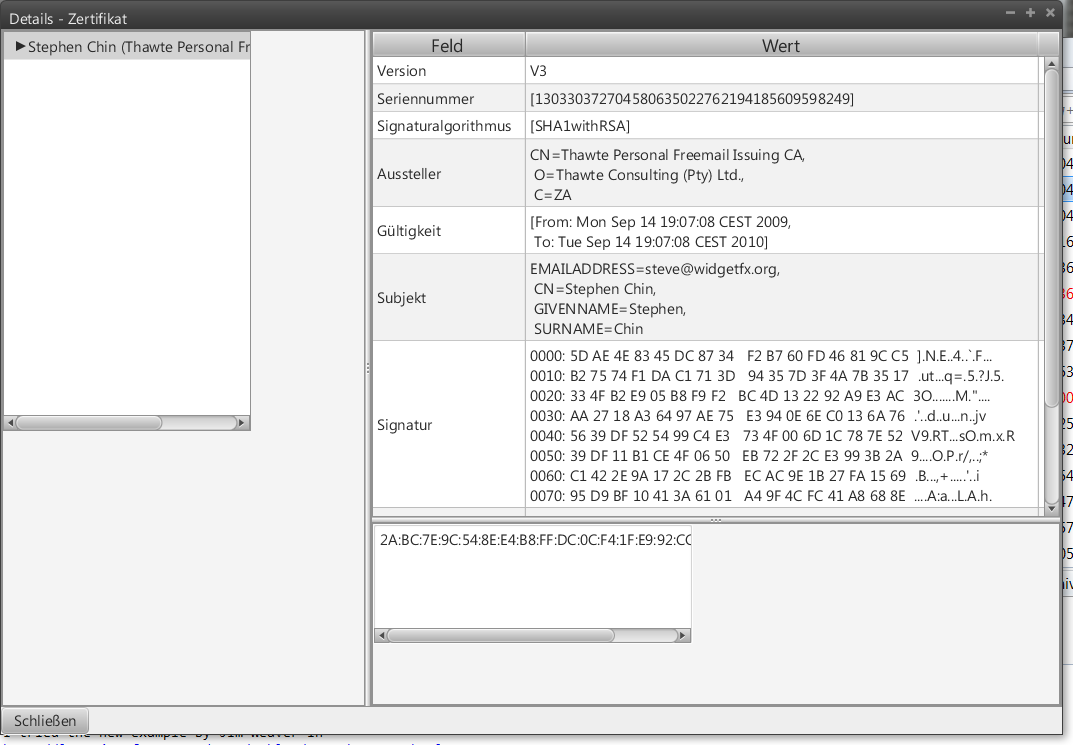Maximize the Details - Zertifikat window

click(x=1030, y=13)
